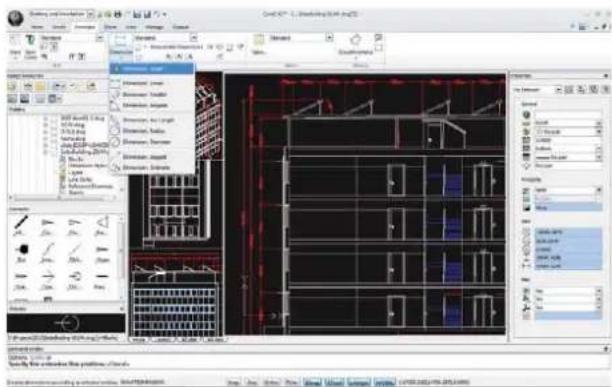Choose Dimension: Ordinate from the menu
612x387 pixels.
[152, 168]
